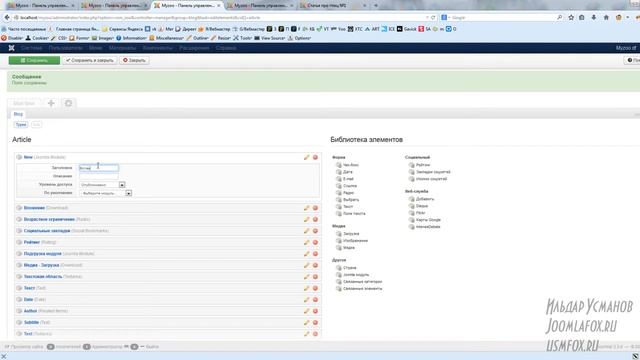Delete the Текстовая область element
The image size is (640, 360).
tap(315, 276)
